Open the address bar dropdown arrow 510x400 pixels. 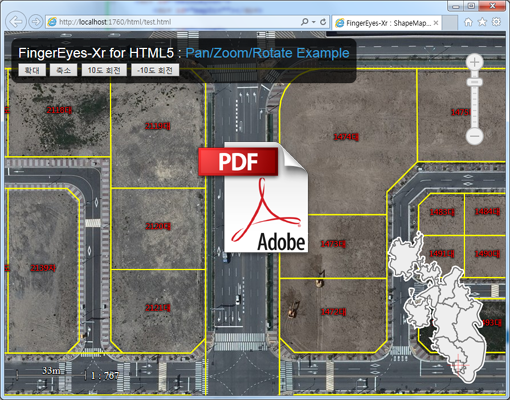click(x=314, y=22)
